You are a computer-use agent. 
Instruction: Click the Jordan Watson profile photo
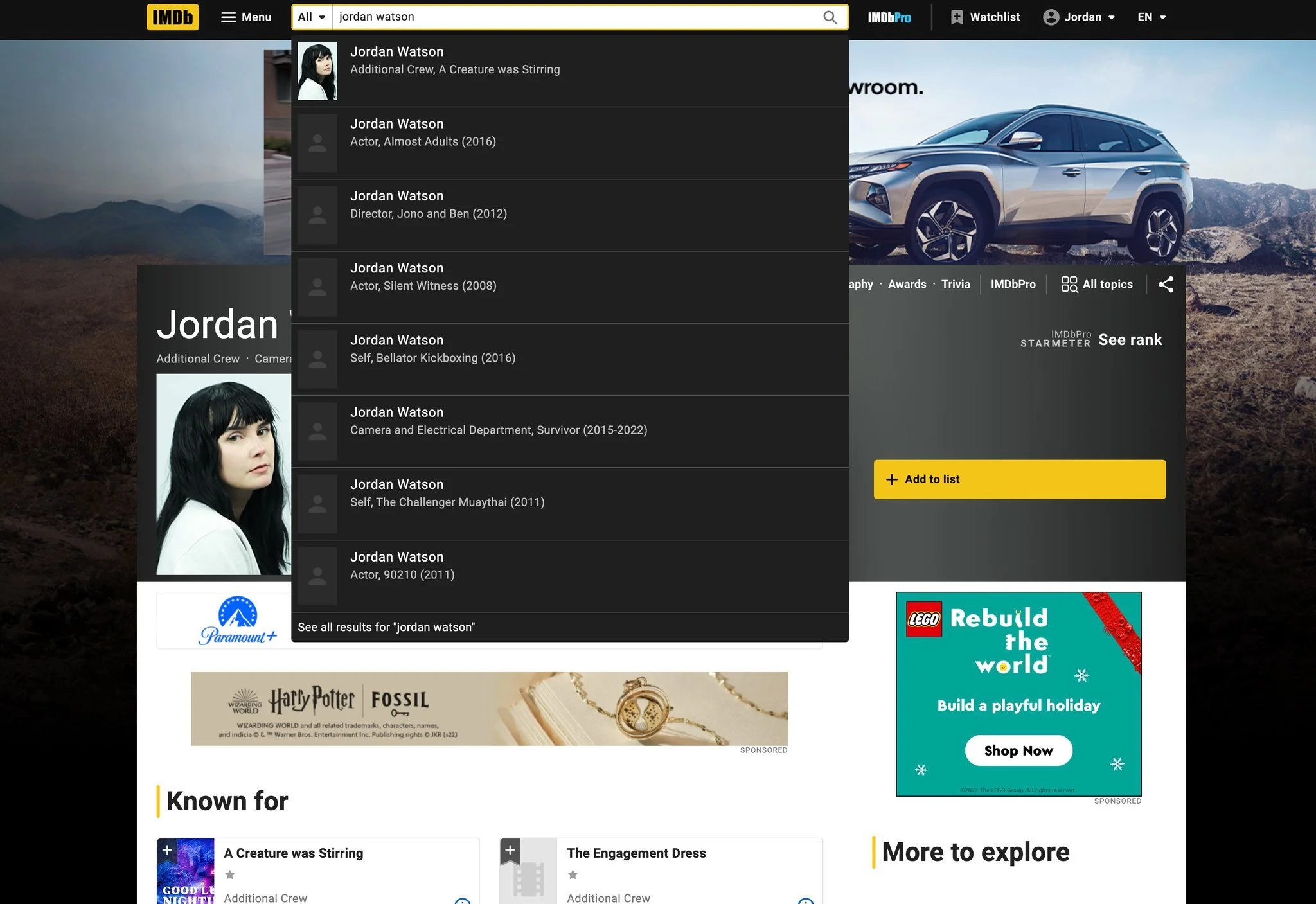224,474
